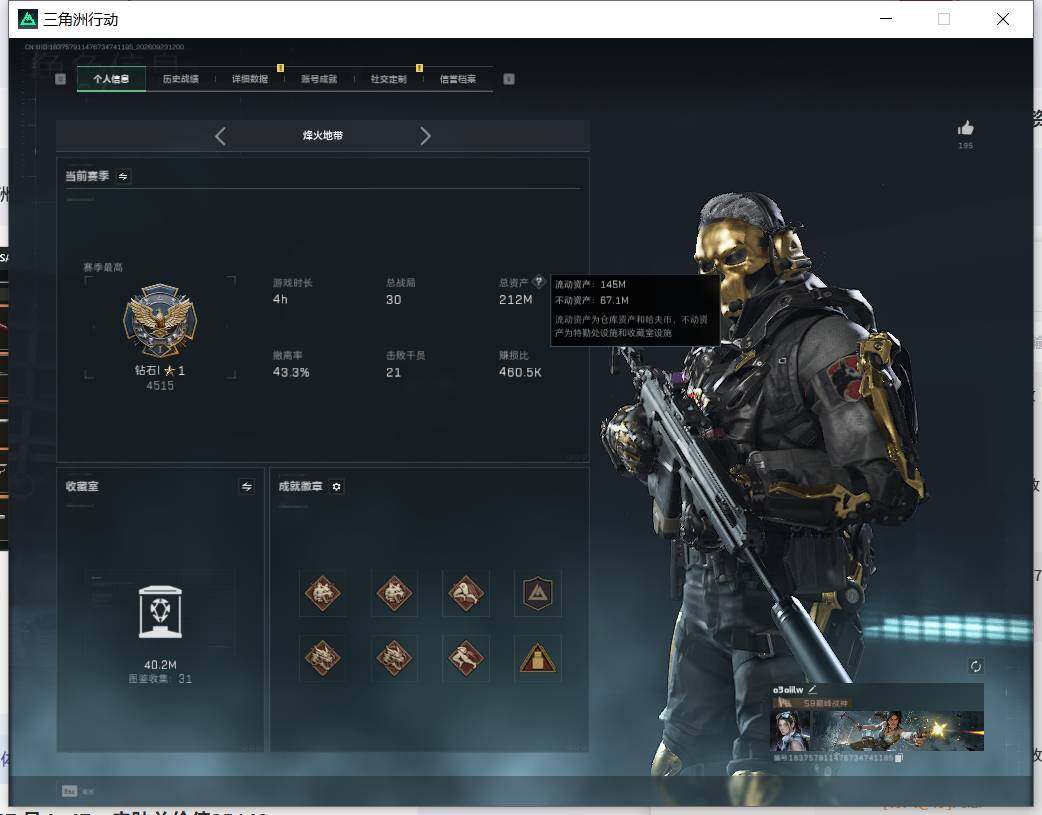The image size is (1042, 815).
Task: Click the extraction rate value 43.3%
Action: tap(291, 372)
